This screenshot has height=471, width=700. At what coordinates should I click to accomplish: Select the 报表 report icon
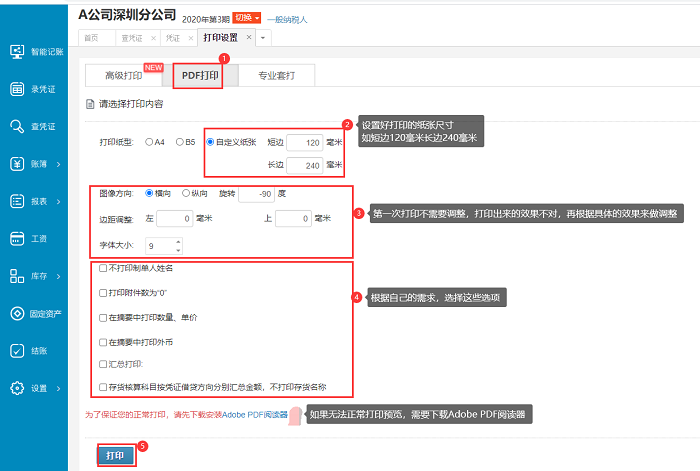(x=17, y=201)
